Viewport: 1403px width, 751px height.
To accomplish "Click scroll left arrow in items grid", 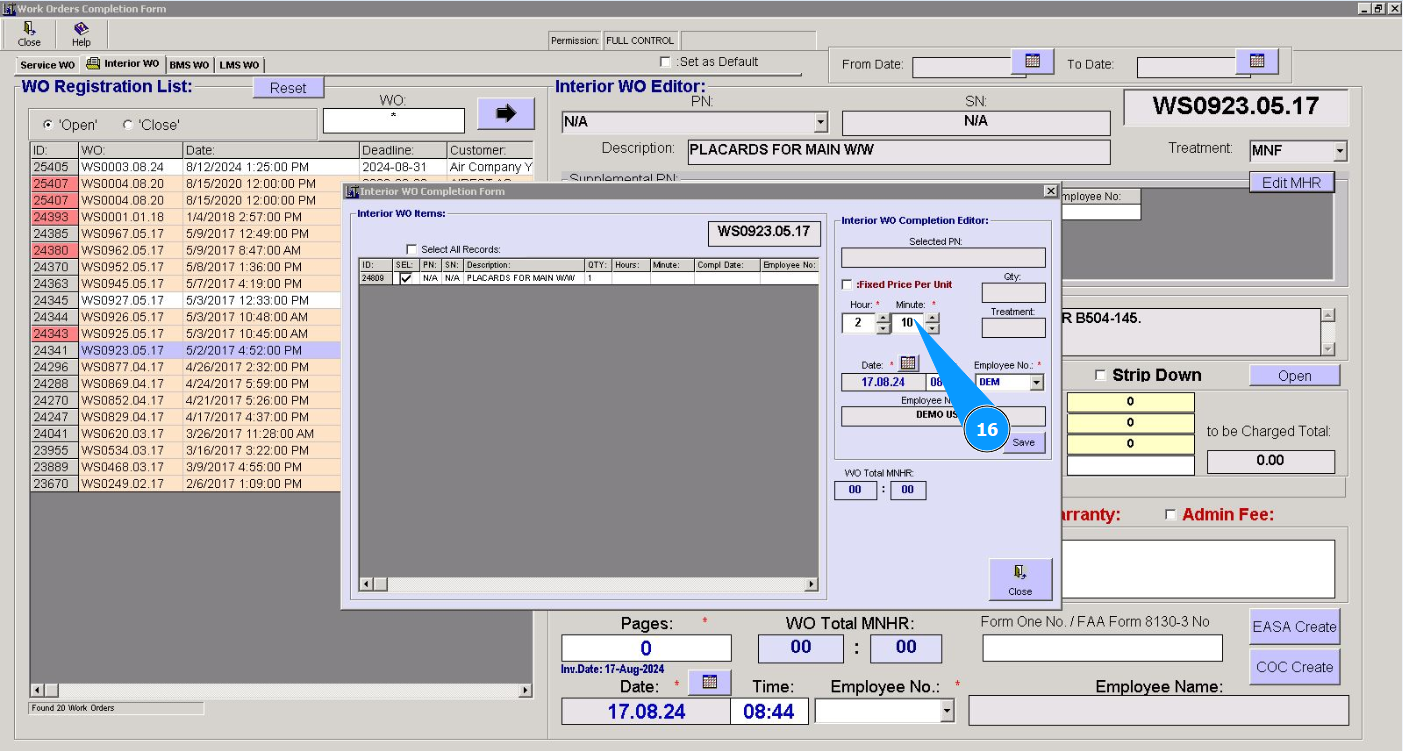I will pyautogui.click(x=365, y=584).
